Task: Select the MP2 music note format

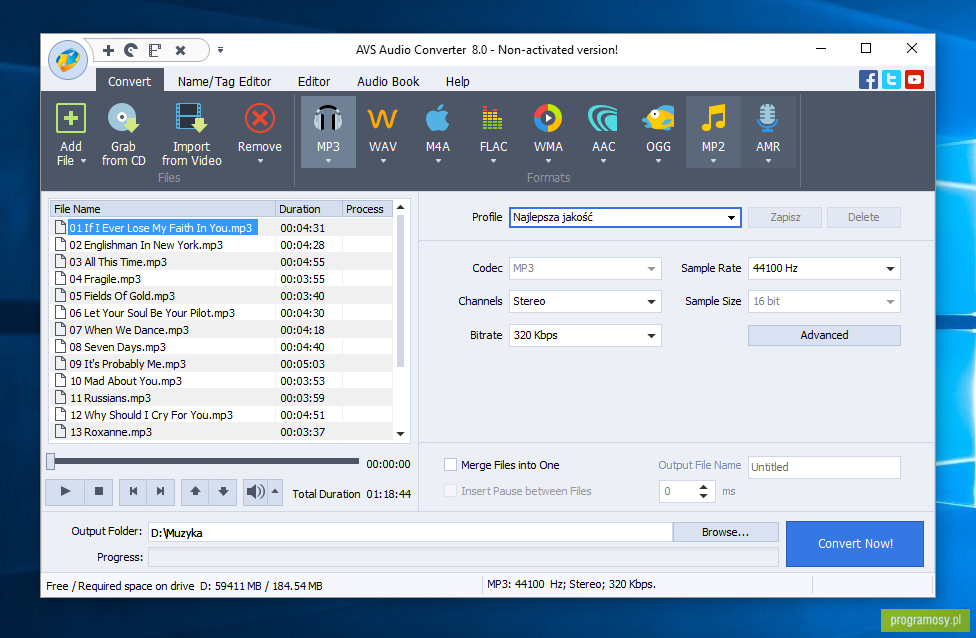Action: [x=713, y=118]
